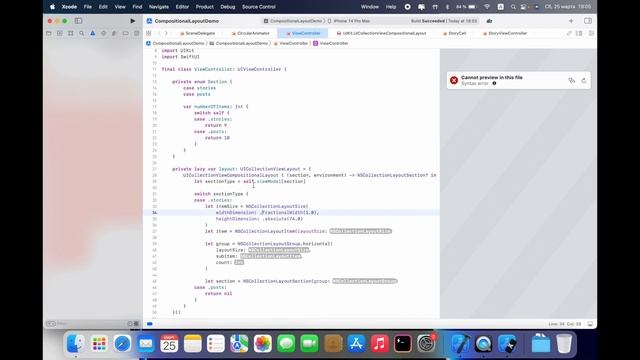The image size is (640, 360).
Task: Open the source control navigator
Action: click(x=60, y=33)
